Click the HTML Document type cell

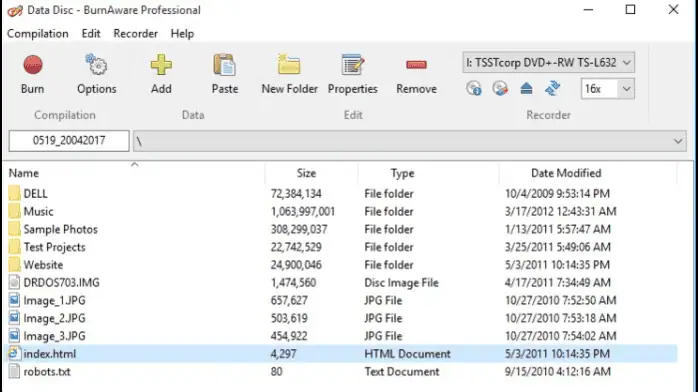tap(407, 354)
